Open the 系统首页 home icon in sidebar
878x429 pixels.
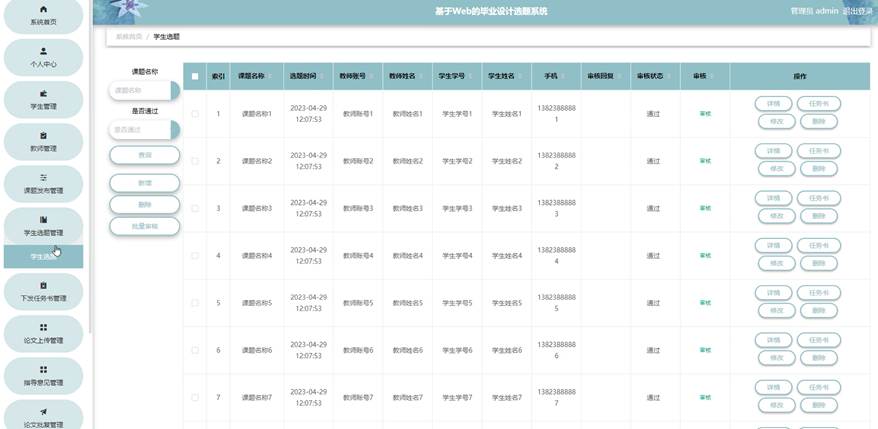(44, 10)
